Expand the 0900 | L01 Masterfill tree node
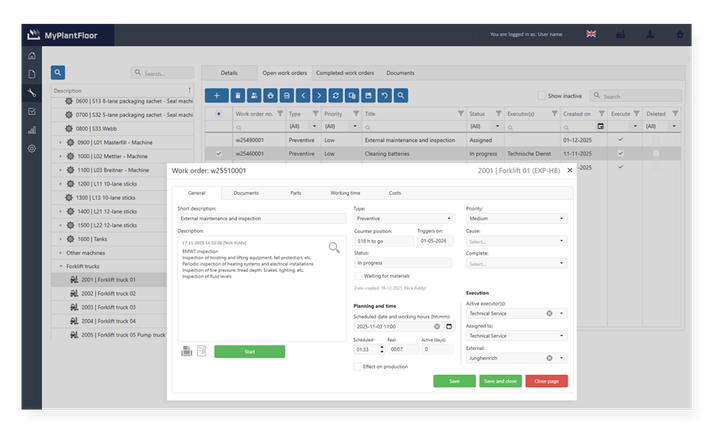This screenshot has height=435, width=713. pos(60,142)
